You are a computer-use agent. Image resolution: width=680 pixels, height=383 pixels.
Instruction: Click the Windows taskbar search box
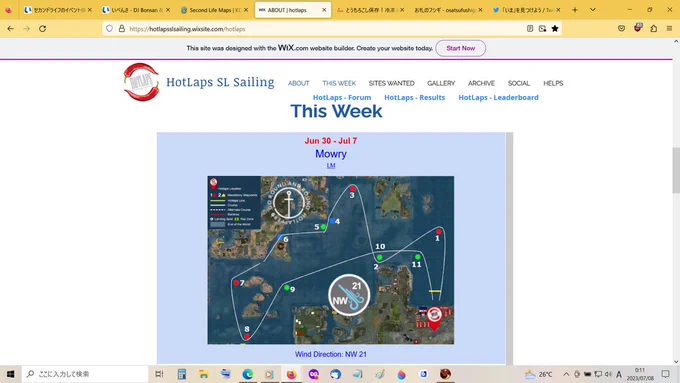[x=85, y=374]
